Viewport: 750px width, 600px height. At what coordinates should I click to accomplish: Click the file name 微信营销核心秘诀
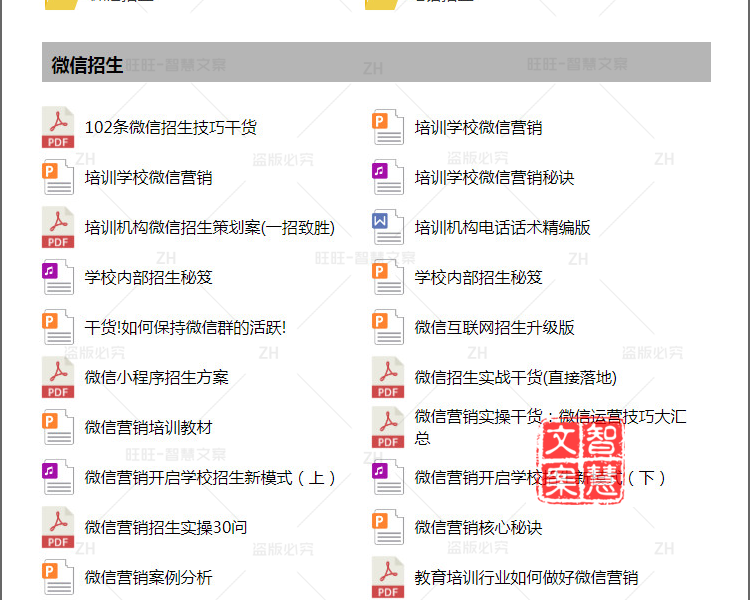pyautogui.click(x=478, y=527)
